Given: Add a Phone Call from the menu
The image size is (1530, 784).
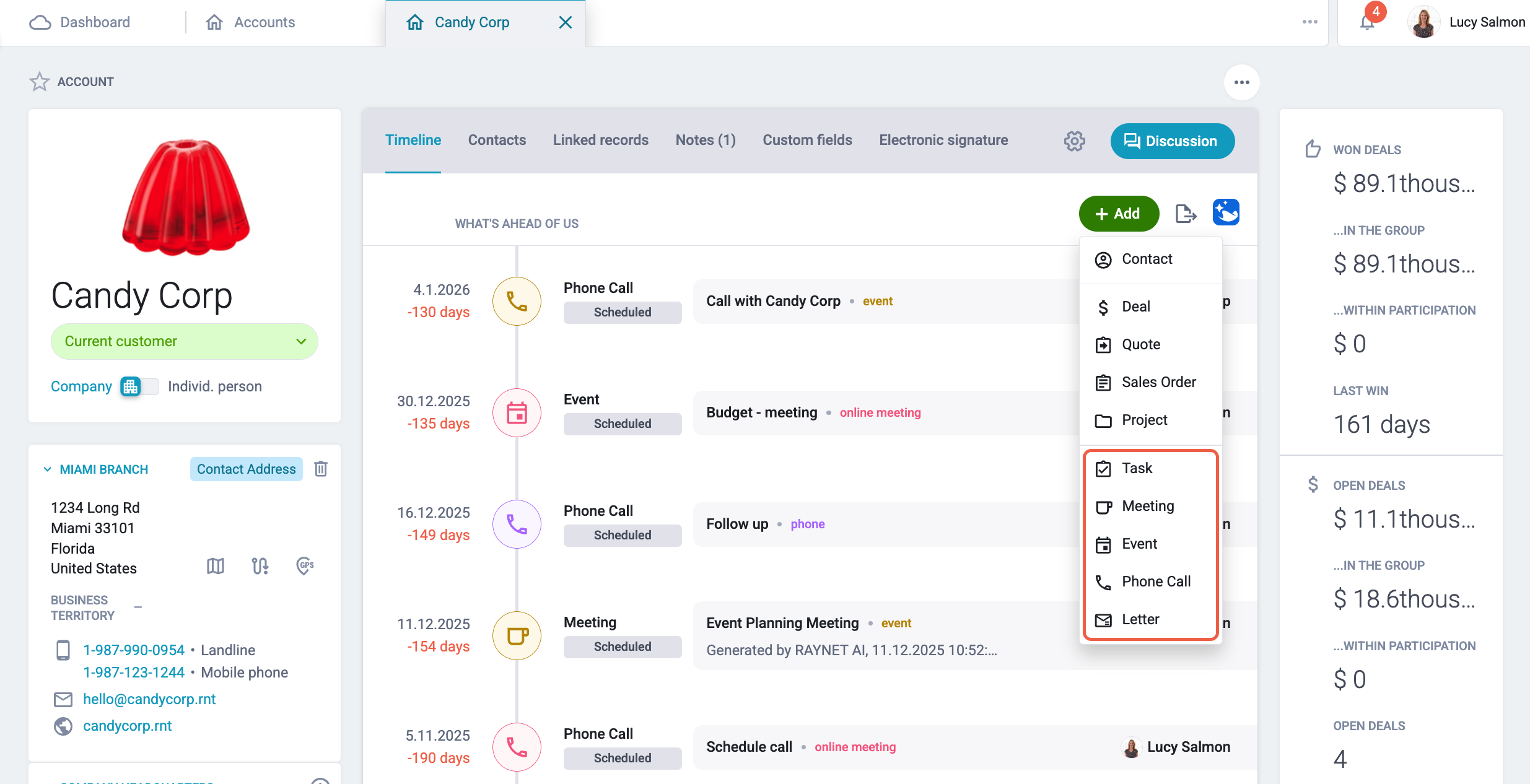Looking at the screenshot, I should 1150,581.
